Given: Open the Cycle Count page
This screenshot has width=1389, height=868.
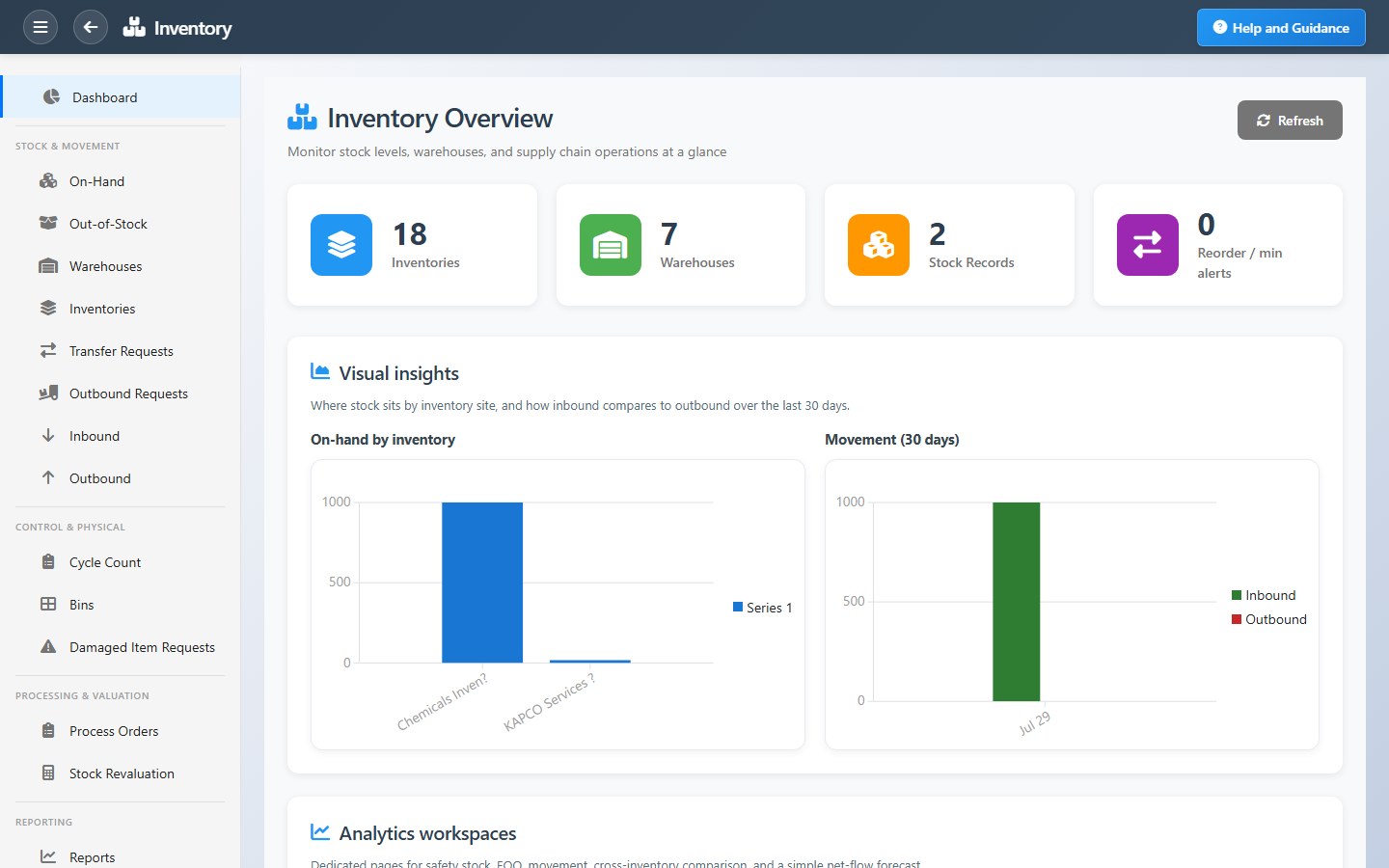Looking at the screenshot, I should point(121,562).
